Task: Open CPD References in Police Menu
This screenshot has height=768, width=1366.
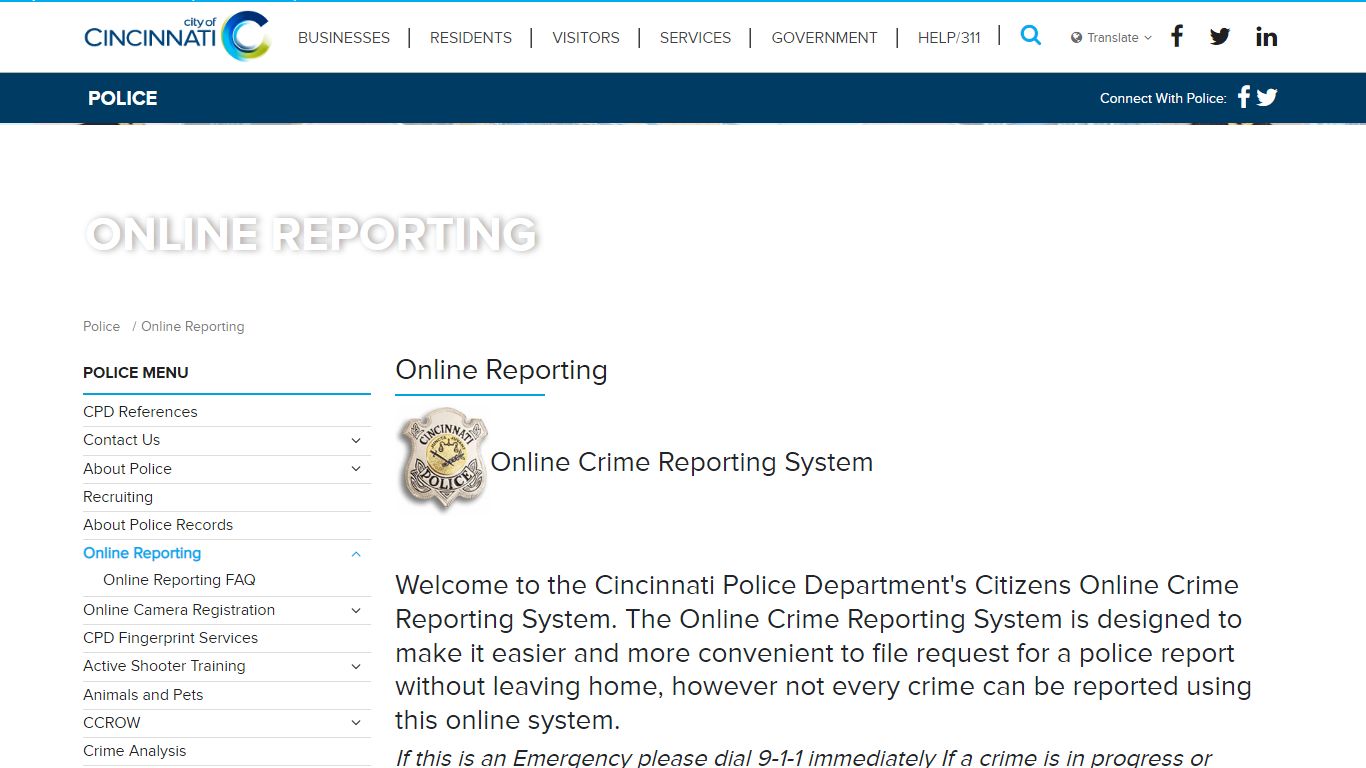Action: coord(140,412)
